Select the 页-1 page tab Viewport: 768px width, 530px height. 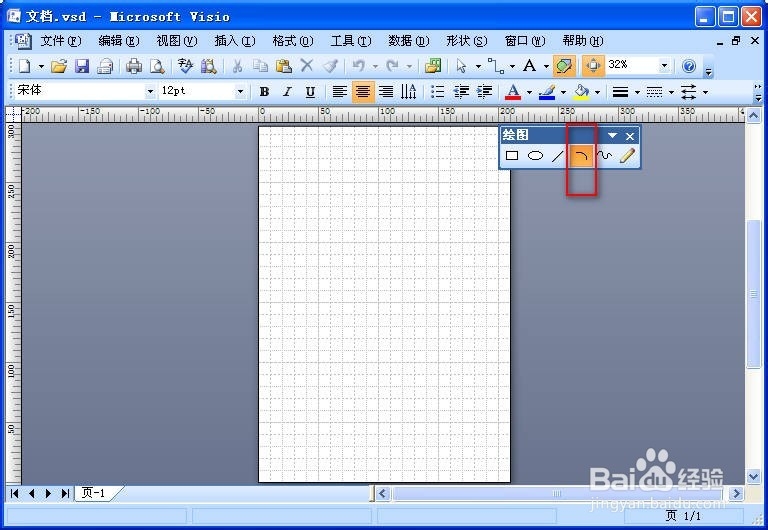(x=94, y=493)
